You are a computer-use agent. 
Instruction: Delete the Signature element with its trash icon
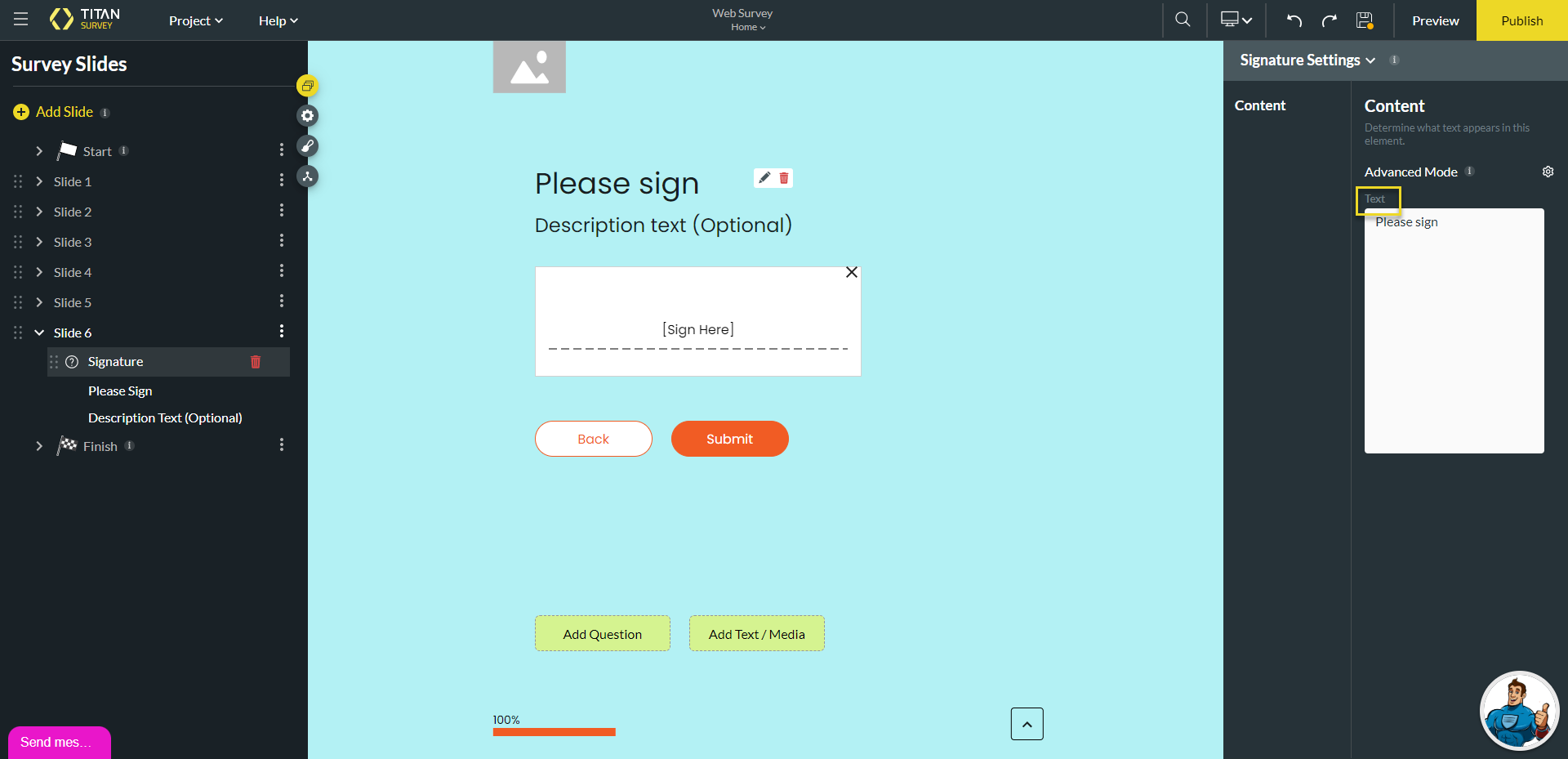click(255, 362)
